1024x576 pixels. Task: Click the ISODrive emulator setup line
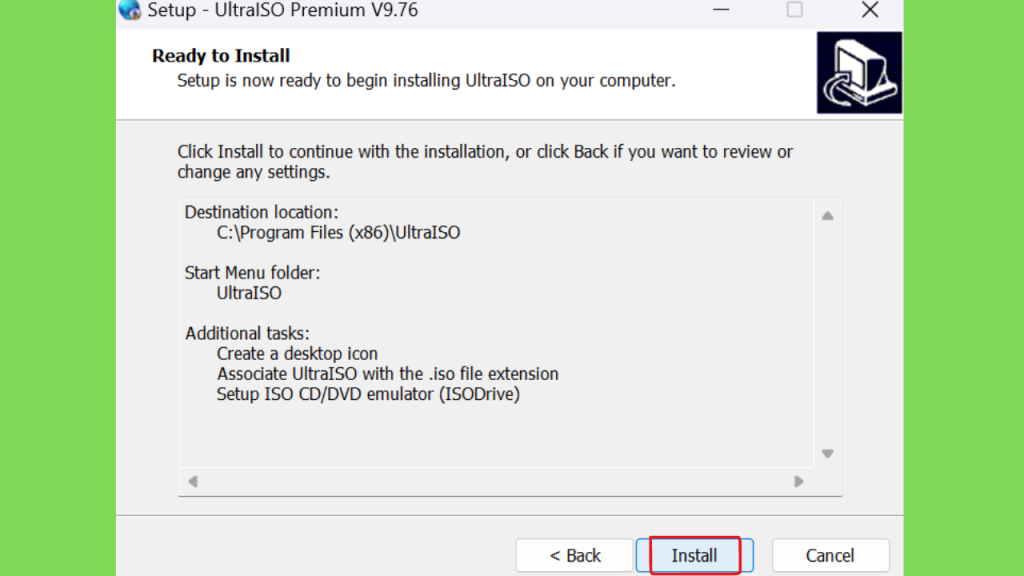[368, 394]
